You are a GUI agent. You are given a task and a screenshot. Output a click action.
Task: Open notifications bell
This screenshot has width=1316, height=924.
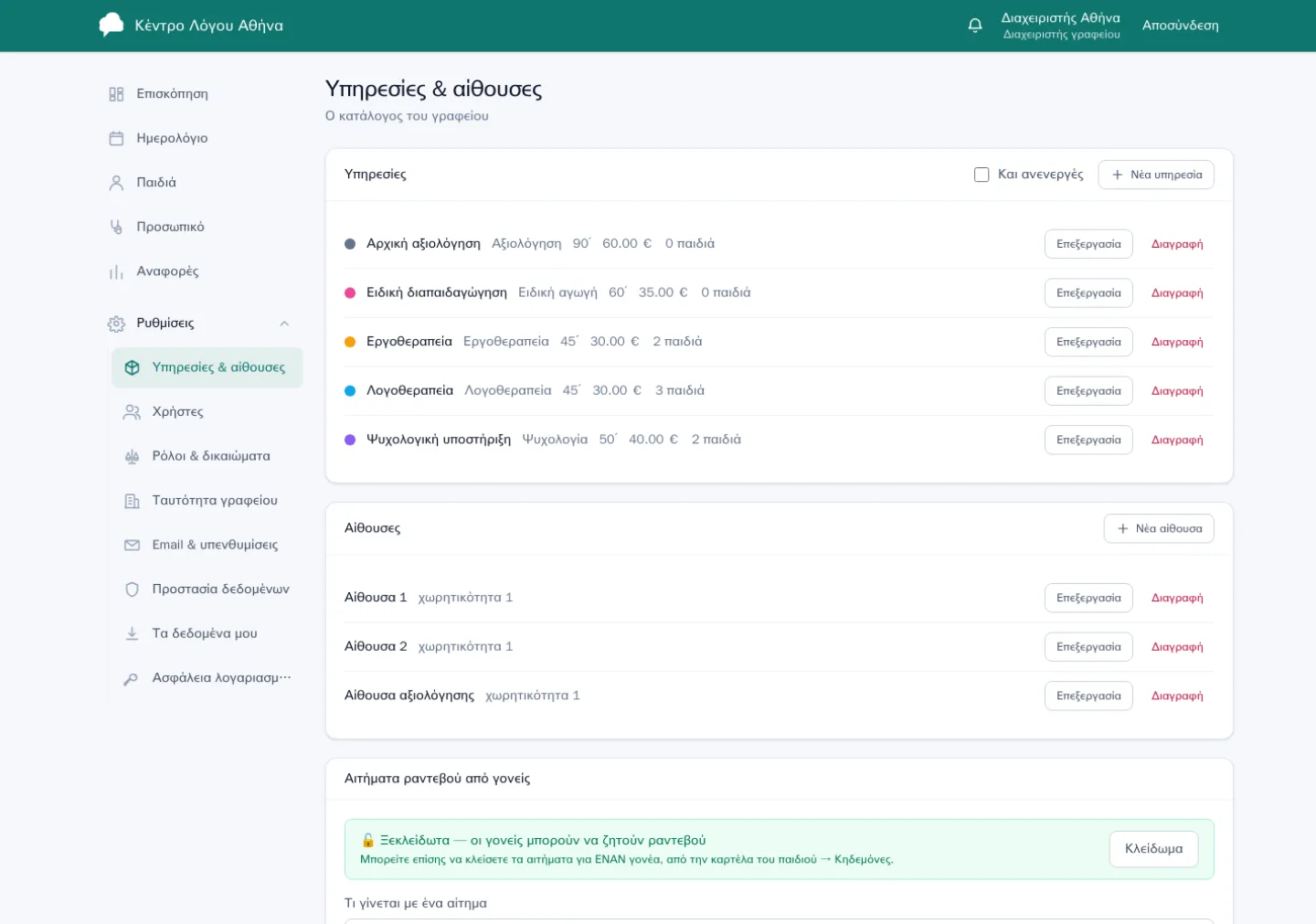[975, 26]
